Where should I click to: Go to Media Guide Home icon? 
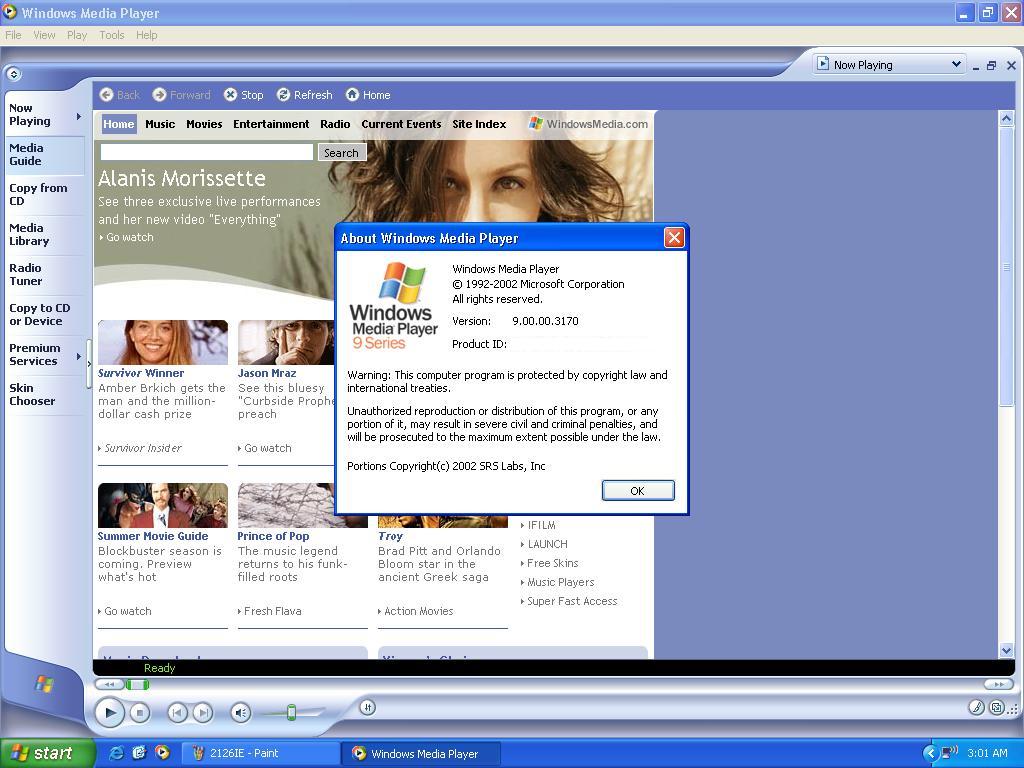(x=353, y=95)
